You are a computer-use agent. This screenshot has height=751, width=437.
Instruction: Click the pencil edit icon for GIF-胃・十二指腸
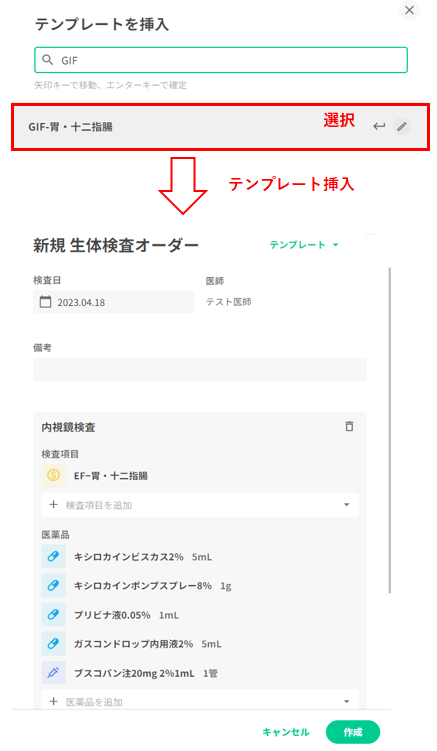[x=402, y=127]
